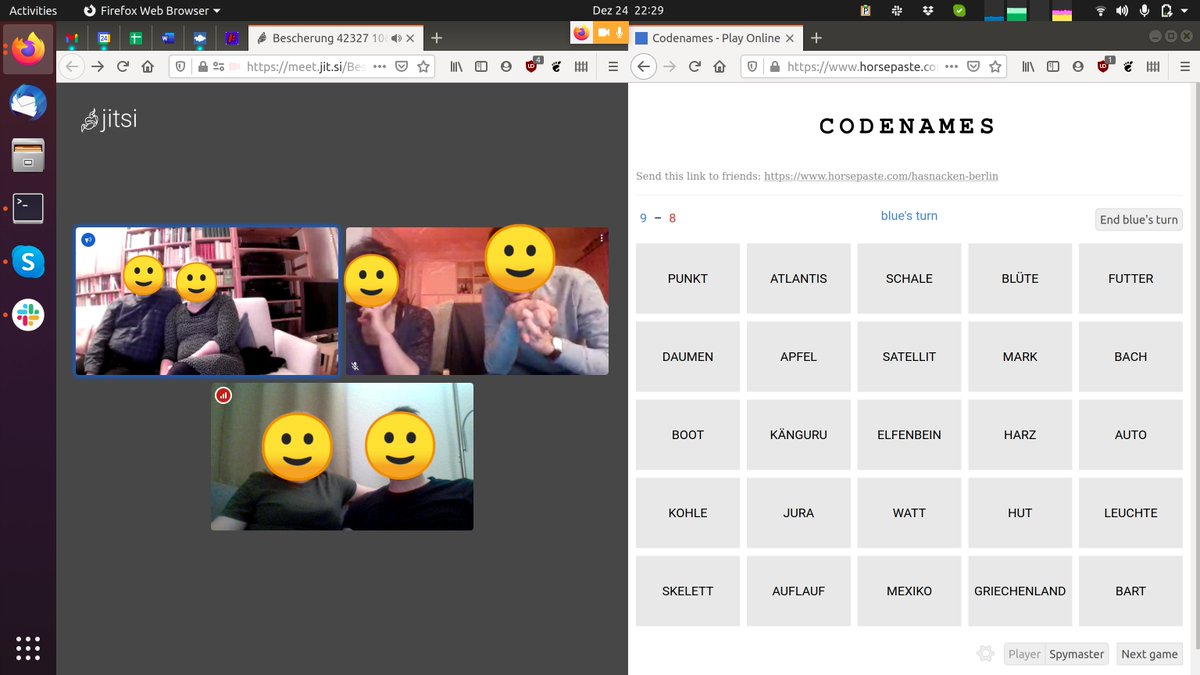Screen dimensions: 1200x675
Task: Mute the Bescherung tab audio
Action: click(x=397, y=39)
